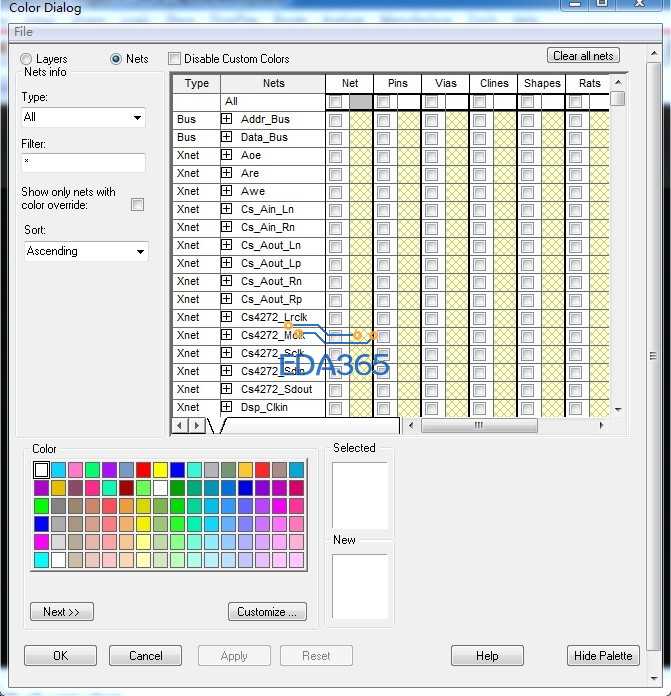This screenshot has height=696, width=671.
Task: Open the Type dropdown showing All
Action: 83,118
